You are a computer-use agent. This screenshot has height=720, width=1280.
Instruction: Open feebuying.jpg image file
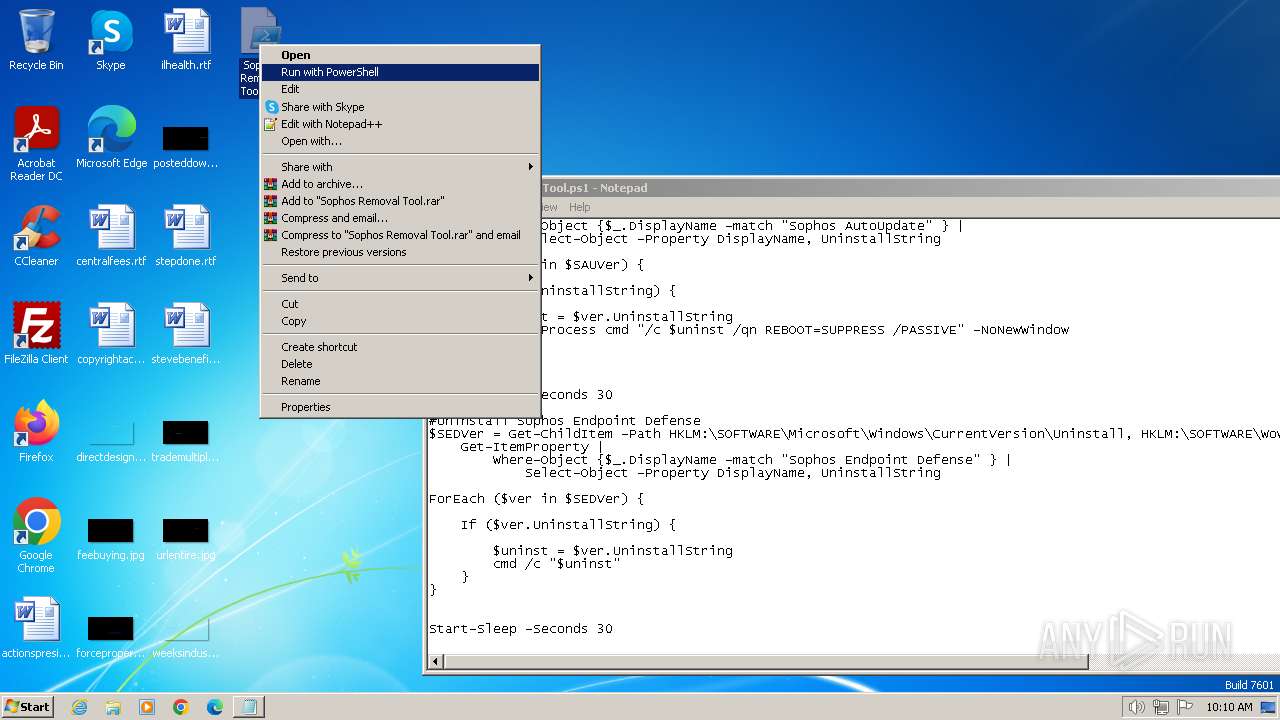click(111, 538)
